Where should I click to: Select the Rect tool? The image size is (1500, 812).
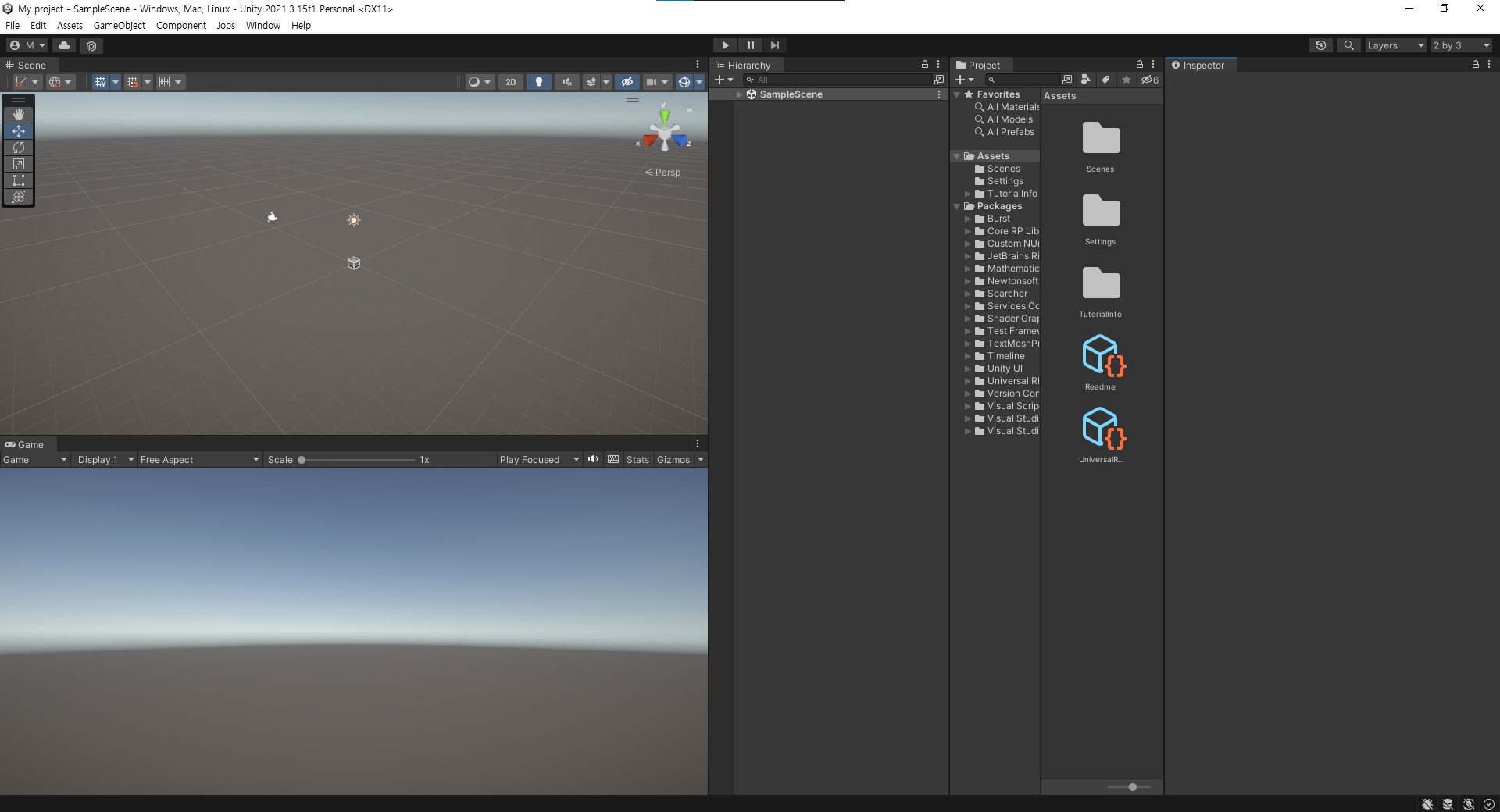pyautogui.click(x=19, y=180)
